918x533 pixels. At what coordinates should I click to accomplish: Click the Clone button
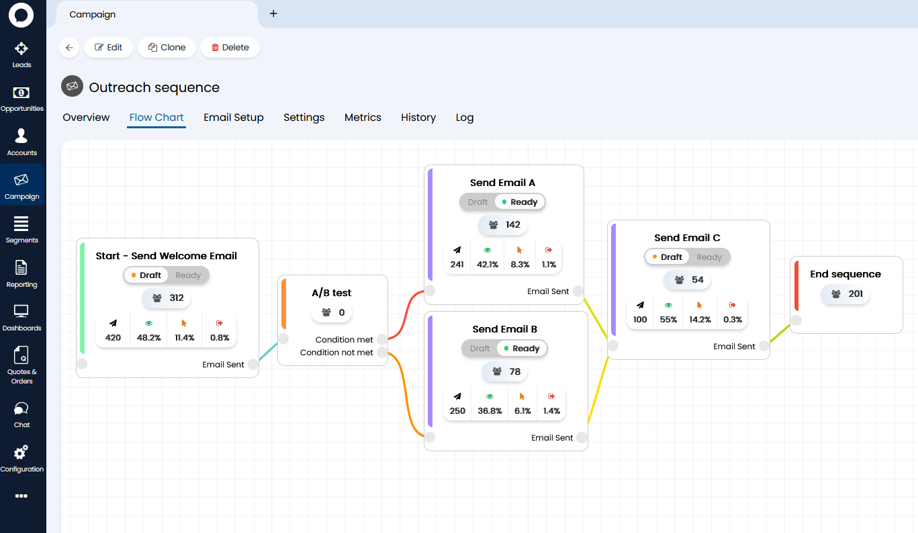167,48
